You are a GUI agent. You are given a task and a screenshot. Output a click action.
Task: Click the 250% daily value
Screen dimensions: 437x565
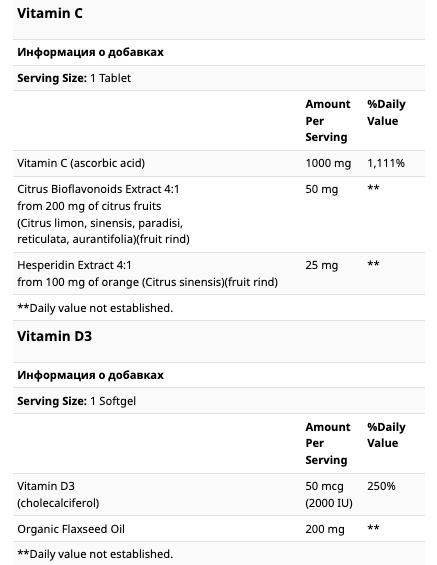click(x=381, y=486)
